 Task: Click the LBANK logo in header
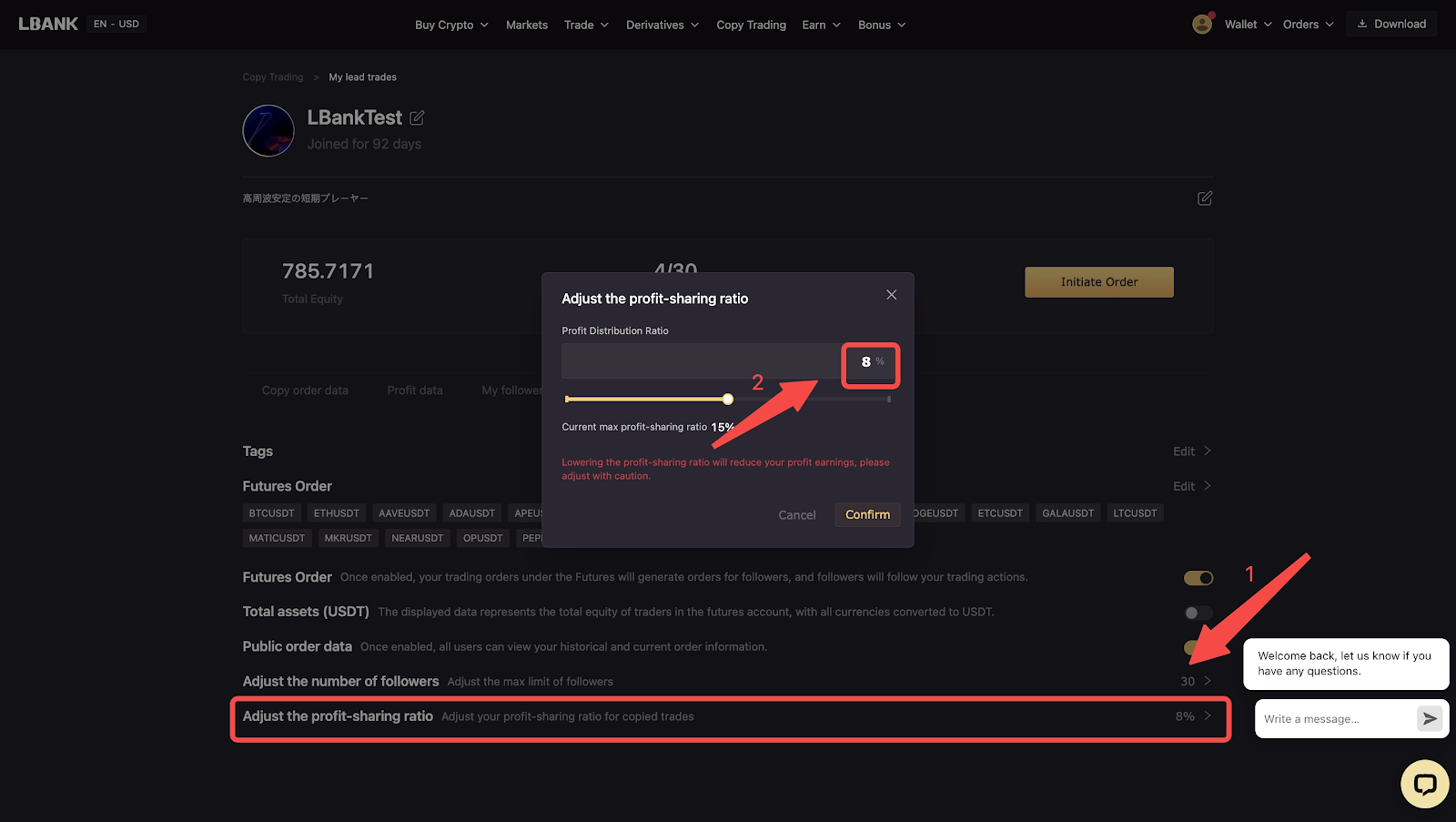[48, 24]
